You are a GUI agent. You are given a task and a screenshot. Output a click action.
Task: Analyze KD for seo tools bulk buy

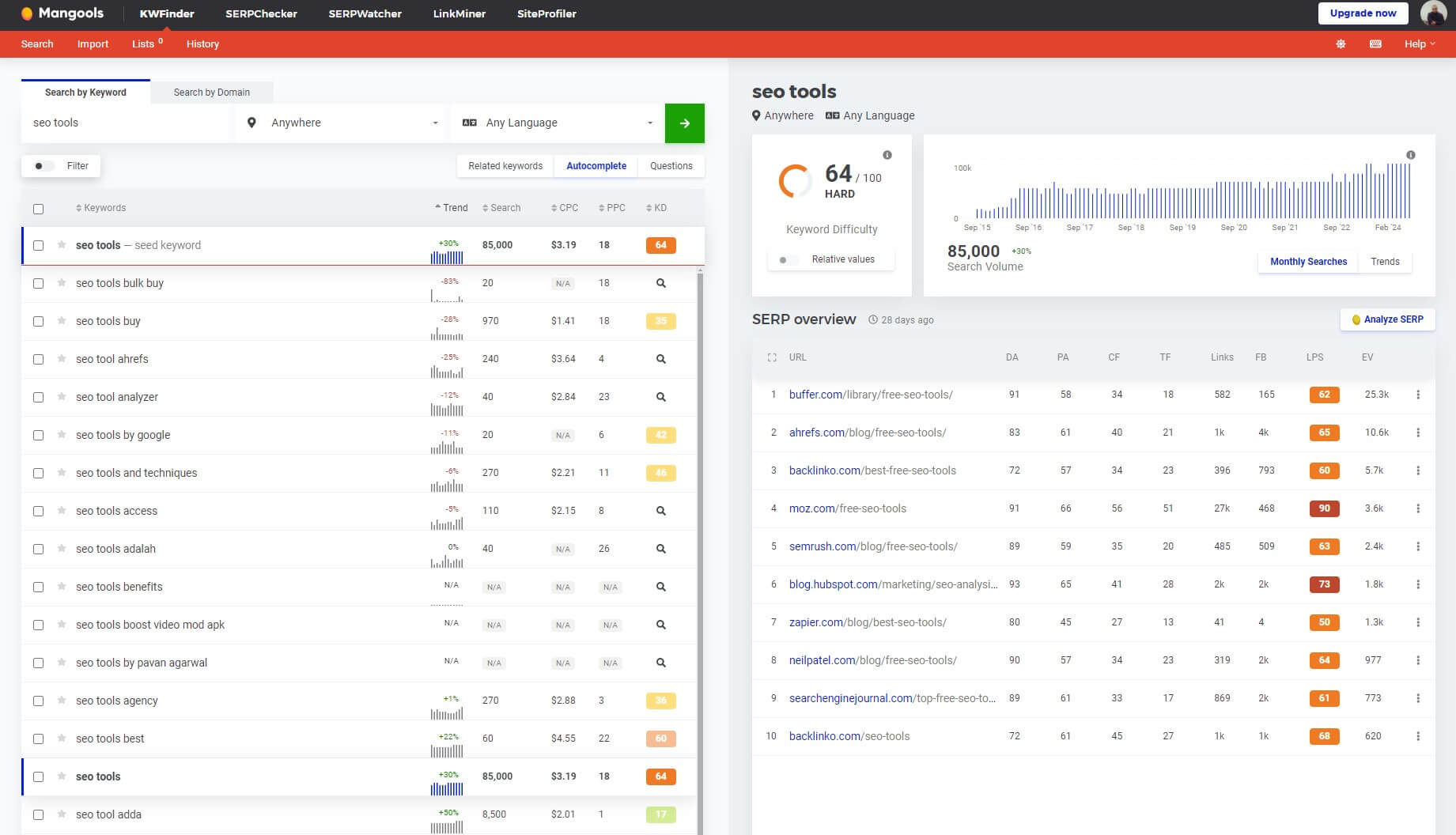661,283
